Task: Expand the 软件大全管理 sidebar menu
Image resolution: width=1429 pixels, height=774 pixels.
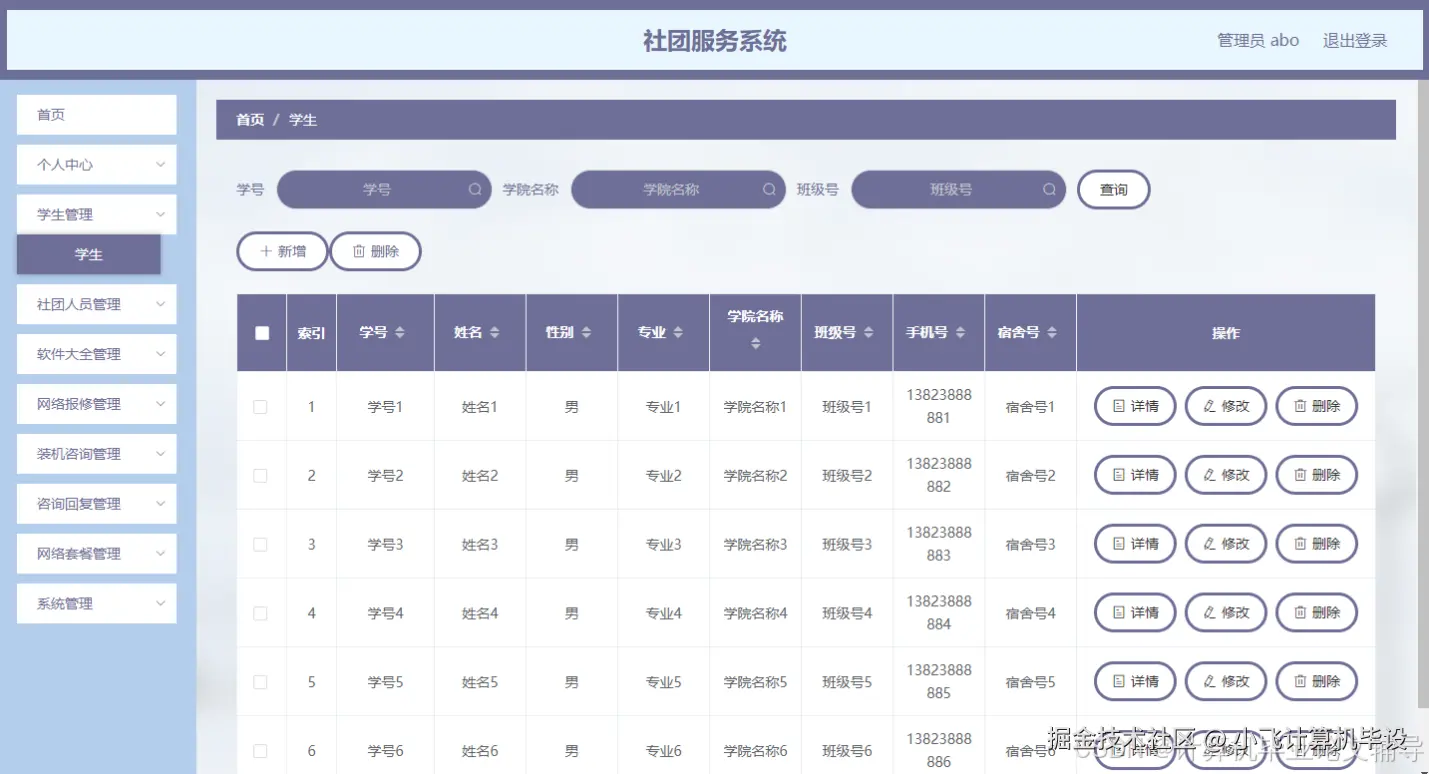Action: coord(97,354)
